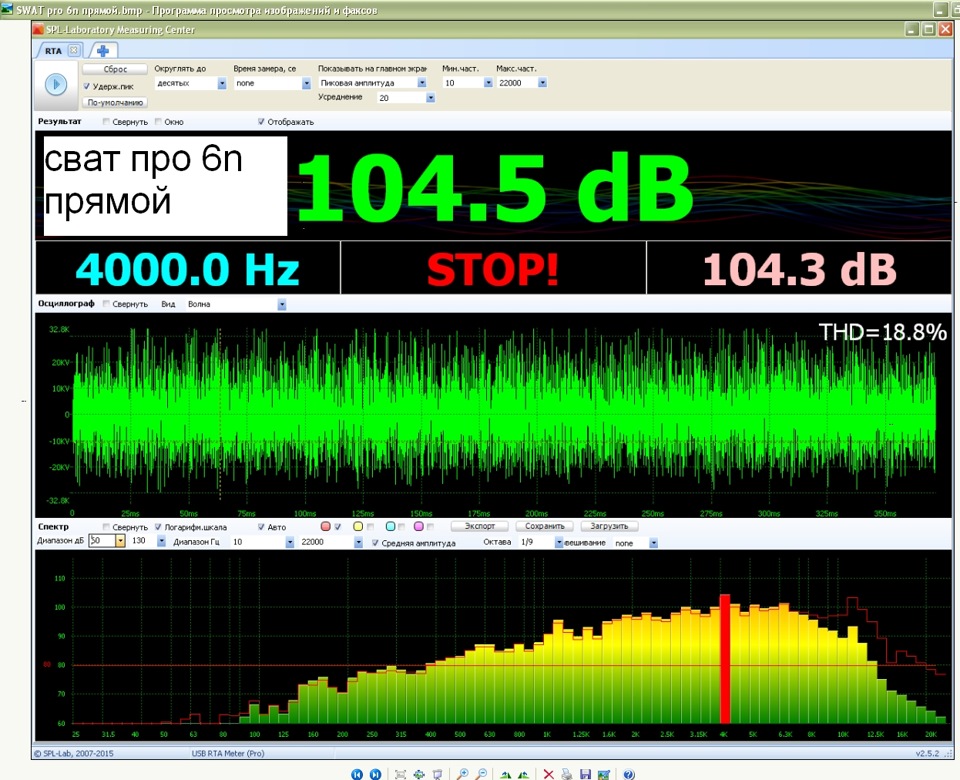
Task: Click the red curve color swatch
Action: coord(326,527)
